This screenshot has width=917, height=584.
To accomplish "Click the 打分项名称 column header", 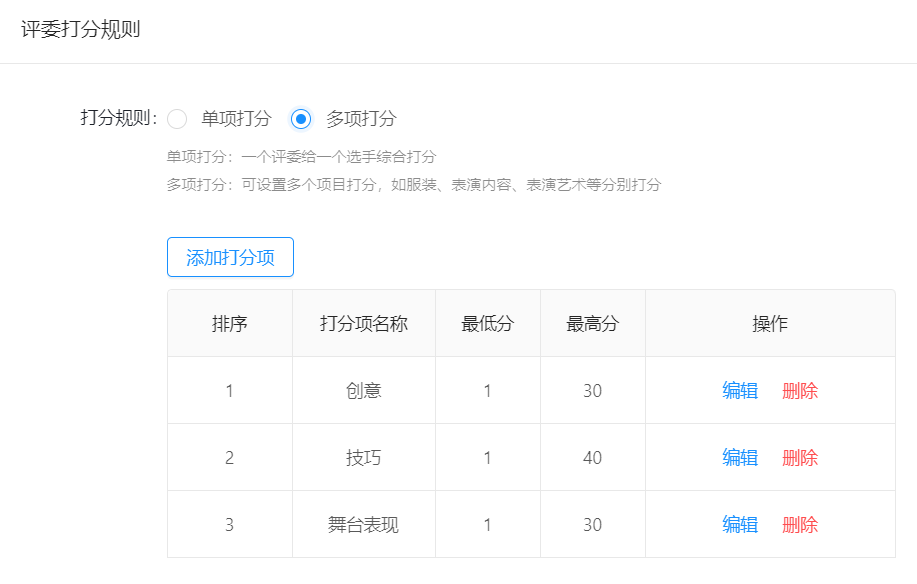I will tap(364, 323).
